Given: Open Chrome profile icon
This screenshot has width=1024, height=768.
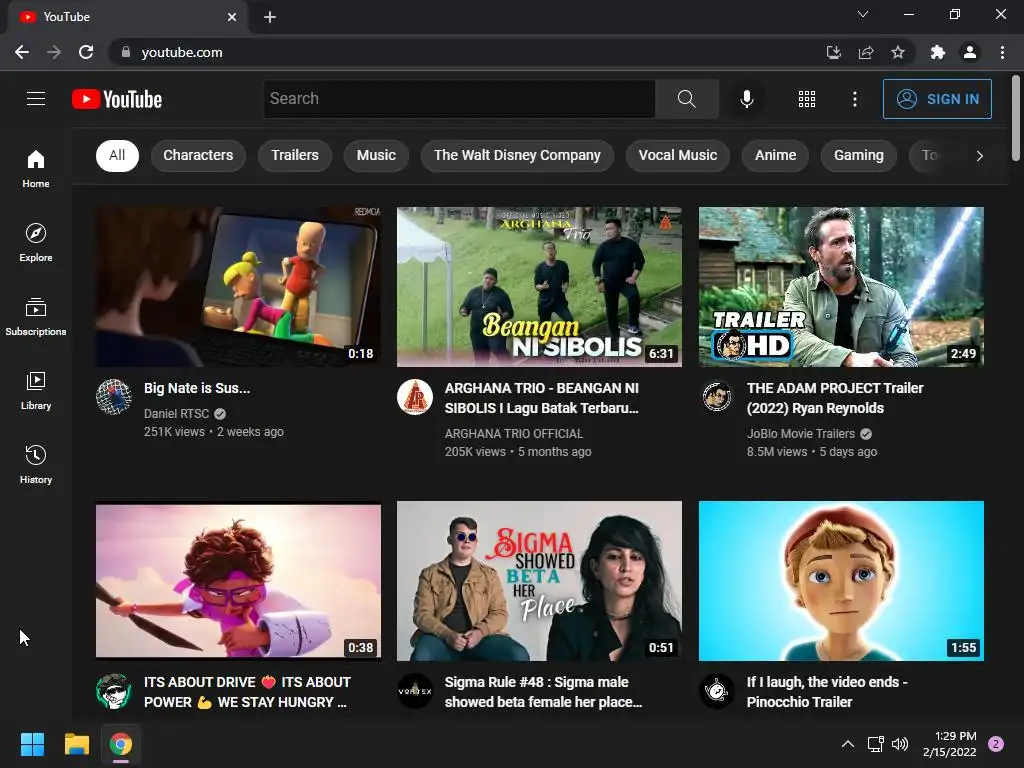Looking at the screenshot, I should coord(970,52).
